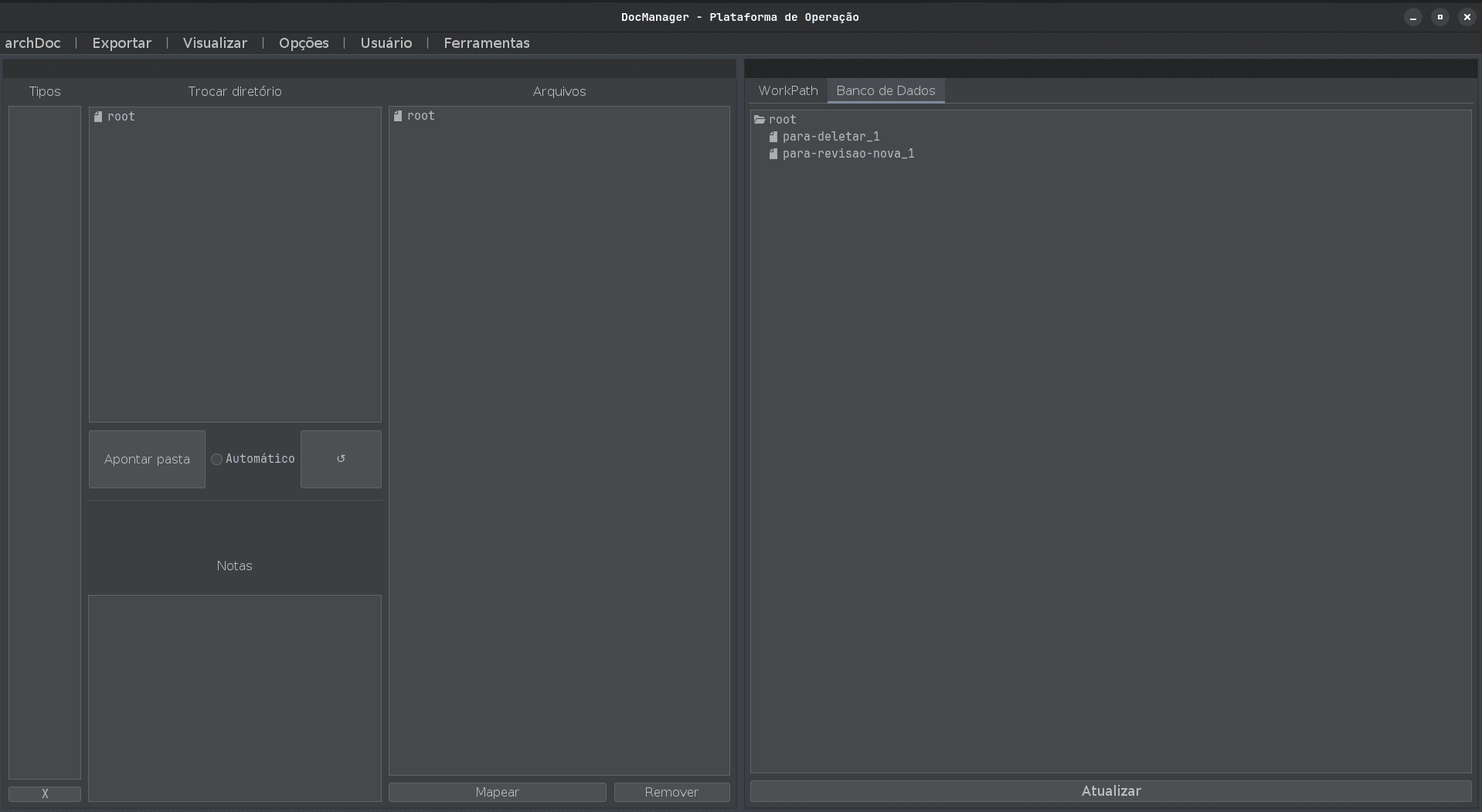Viewport: 1482px width, 812px height.
Task: Click the Atualizar button
Action: click(x=1110, y=791)
